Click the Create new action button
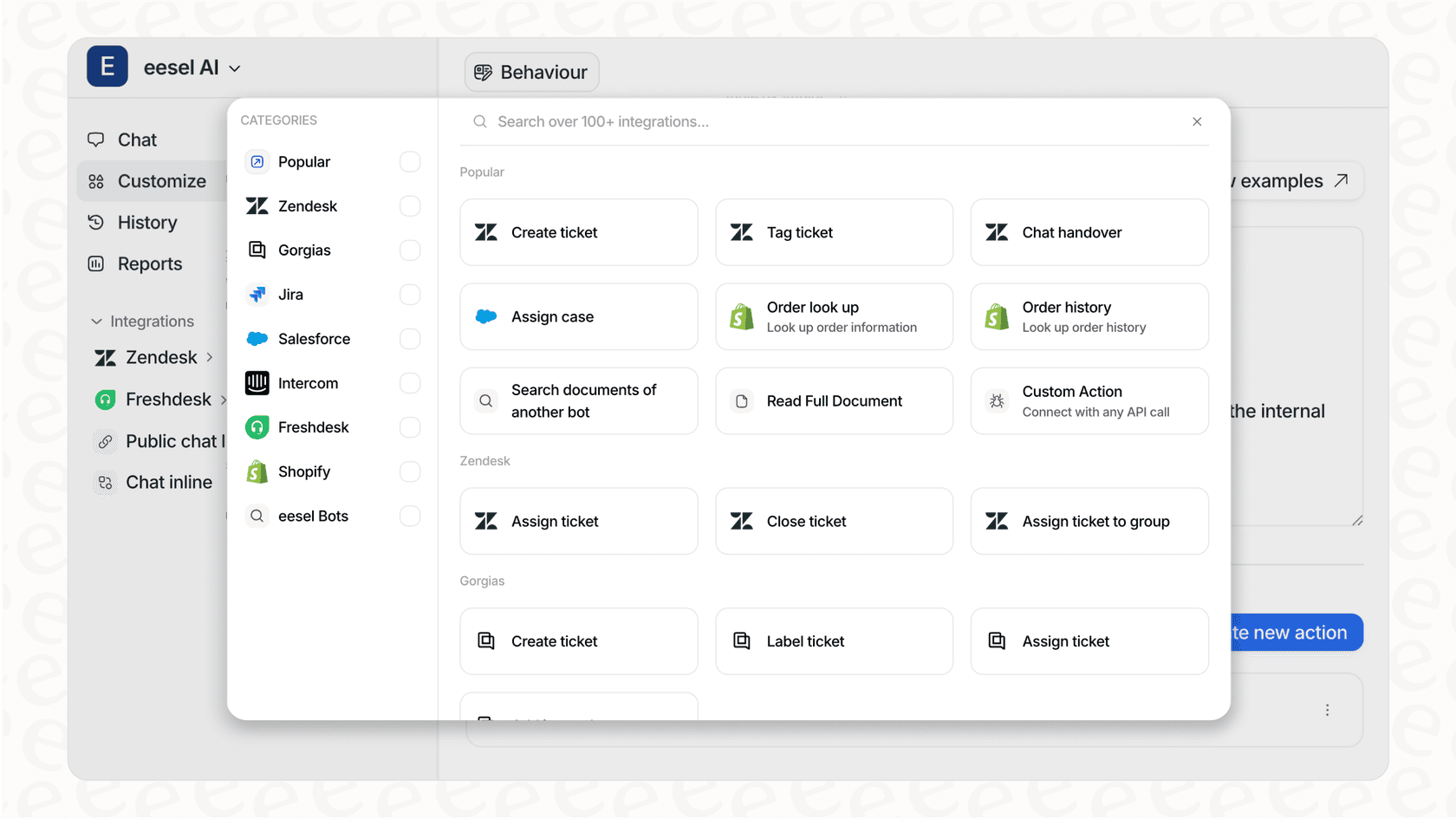Viewport: 1456px width, 819px height. (x=1291, y=633)
